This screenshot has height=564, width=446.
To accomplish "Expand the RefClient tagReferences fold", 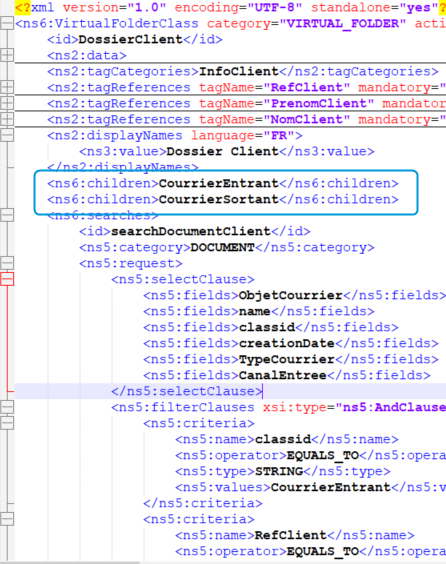I will pyautogui.click(x=7, y=87).
